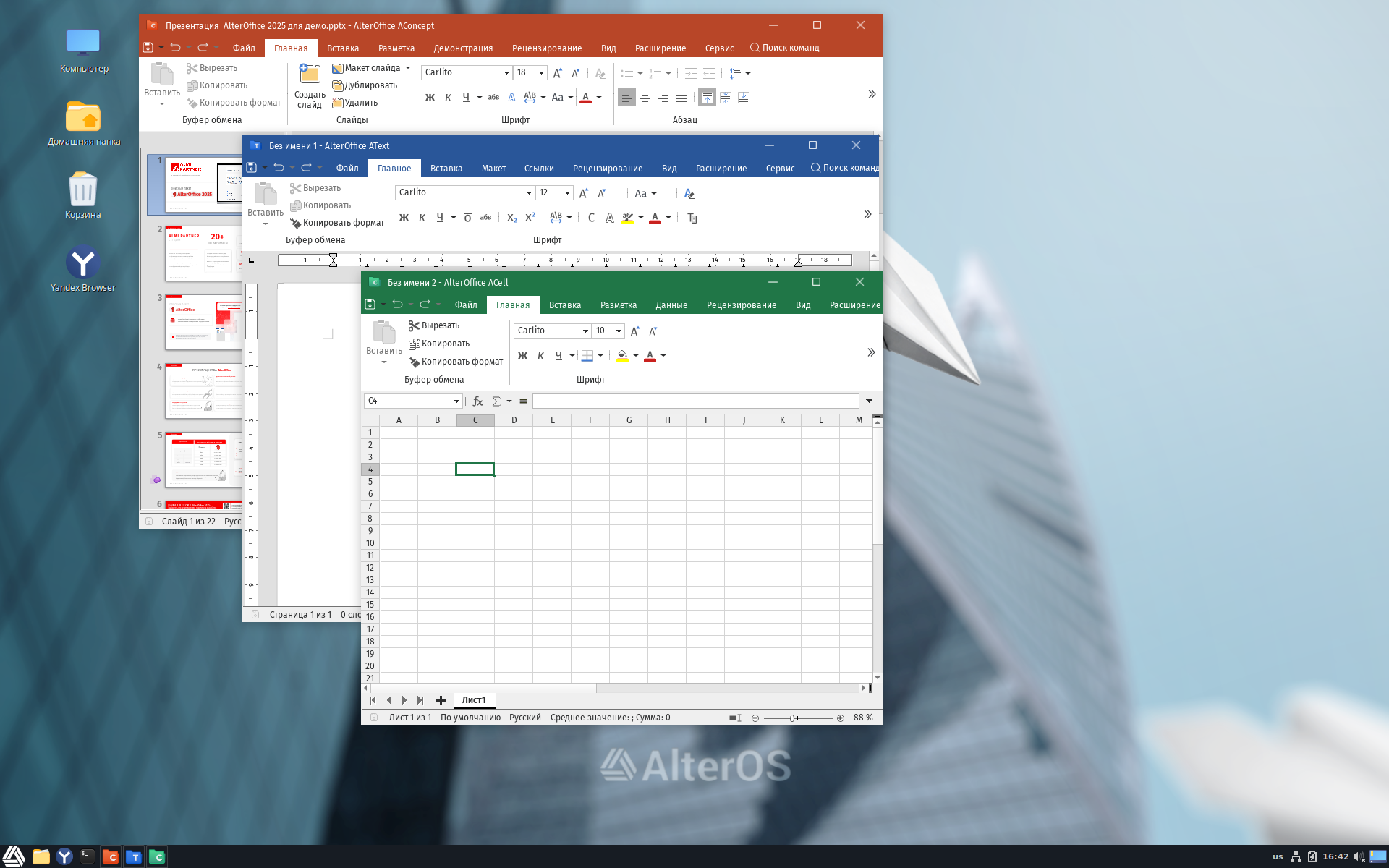1389x868 pixels.
Task: Click Copy in ACell clipboard group
Action: point(439,344)
